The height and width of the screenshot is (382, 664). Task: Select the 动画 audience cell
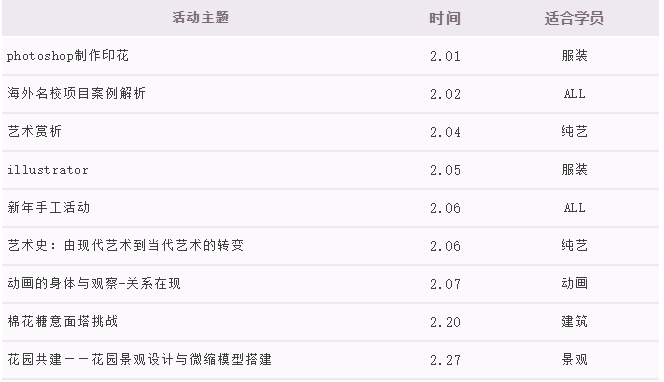(575, 283)
